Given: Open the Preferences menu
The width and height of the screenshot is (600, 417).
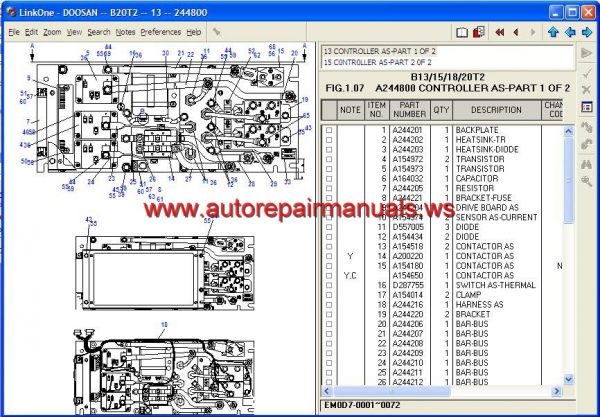Looking at the screenshot, I should pyautogui.click(x=161, y=33).
